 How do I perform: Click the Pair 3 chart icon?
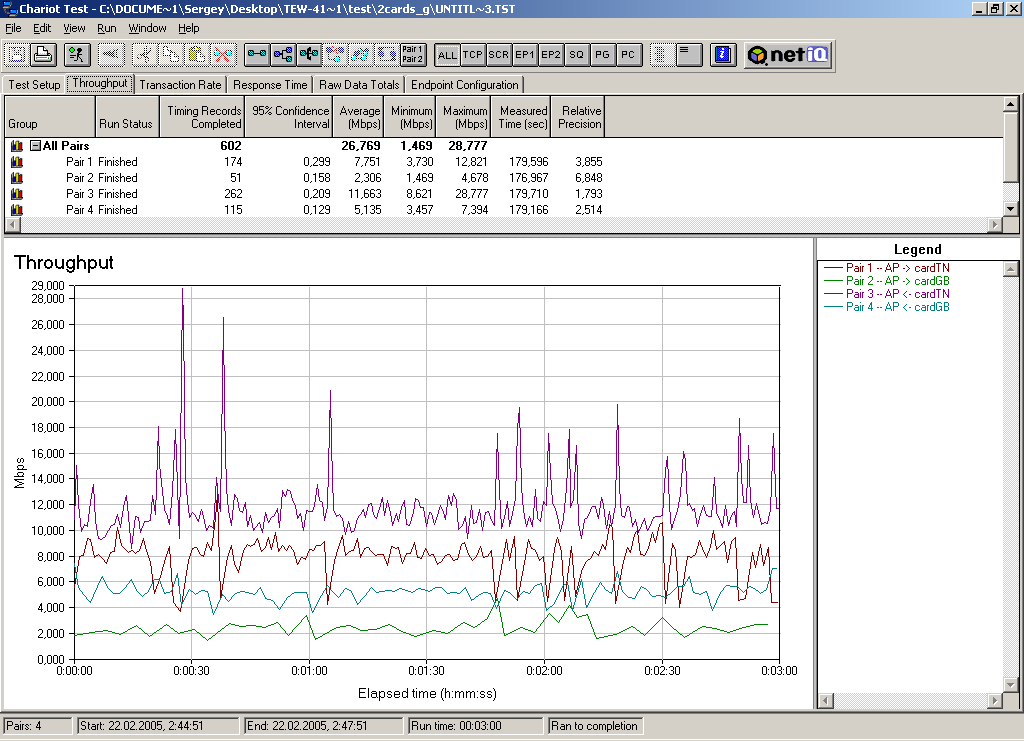point(16,194)
